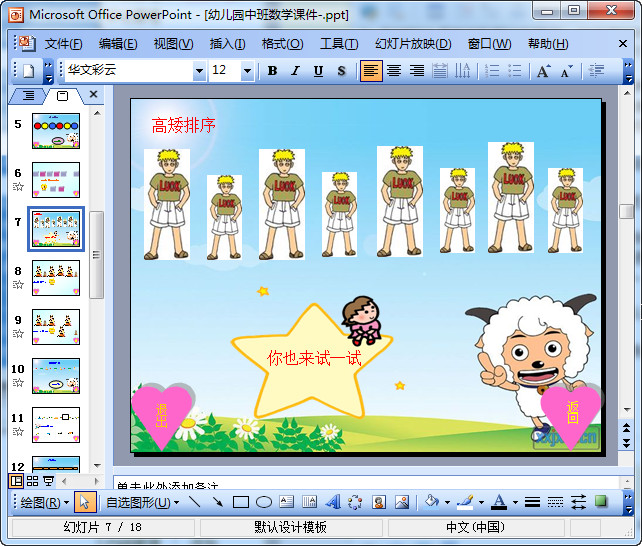Select the Arrow drawing tool
The width and height of the screenshot is (642, 546).
coord(217,502)
